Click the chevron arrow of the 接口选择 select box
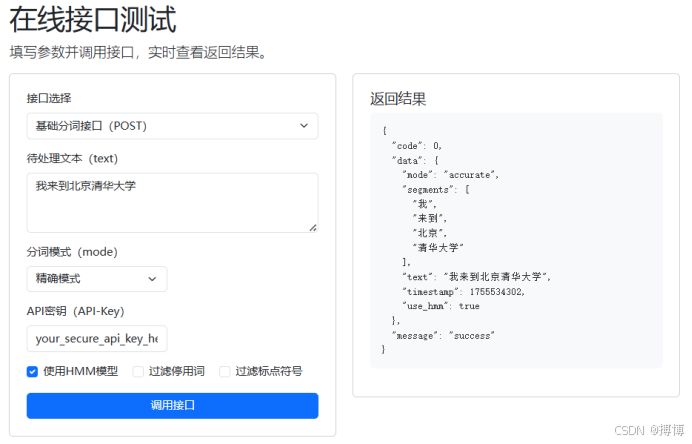Screen dimensions: 692x444 coord(304,126)
